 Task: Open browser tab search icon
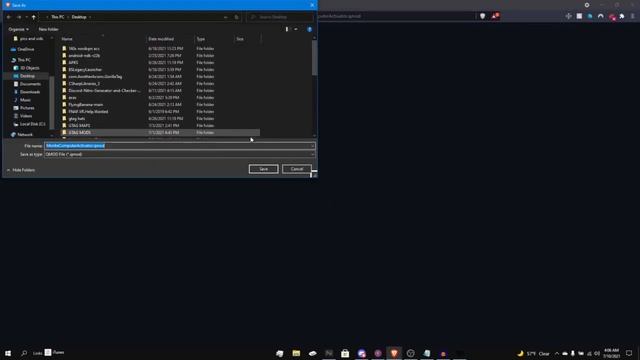[587, 5]
